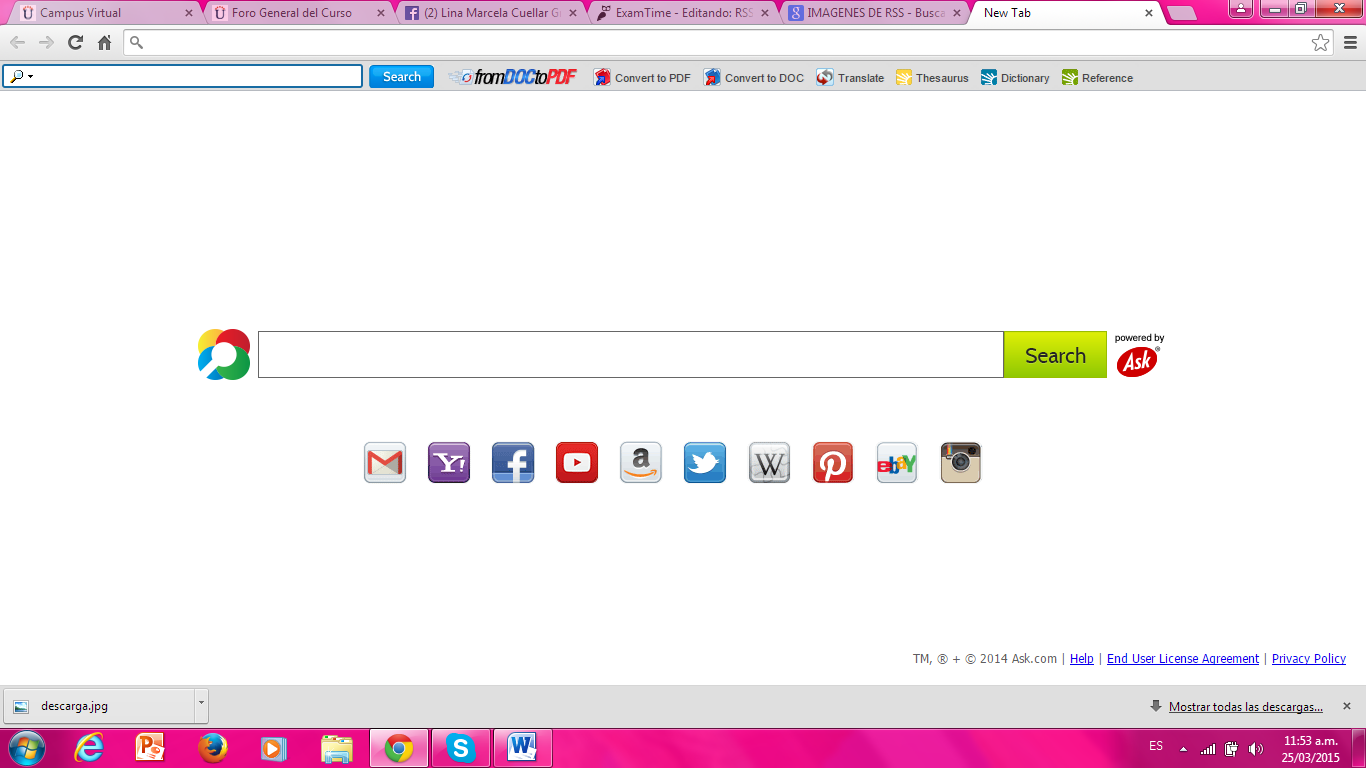Open the YouTube shortcut icon

coord(577,463)
